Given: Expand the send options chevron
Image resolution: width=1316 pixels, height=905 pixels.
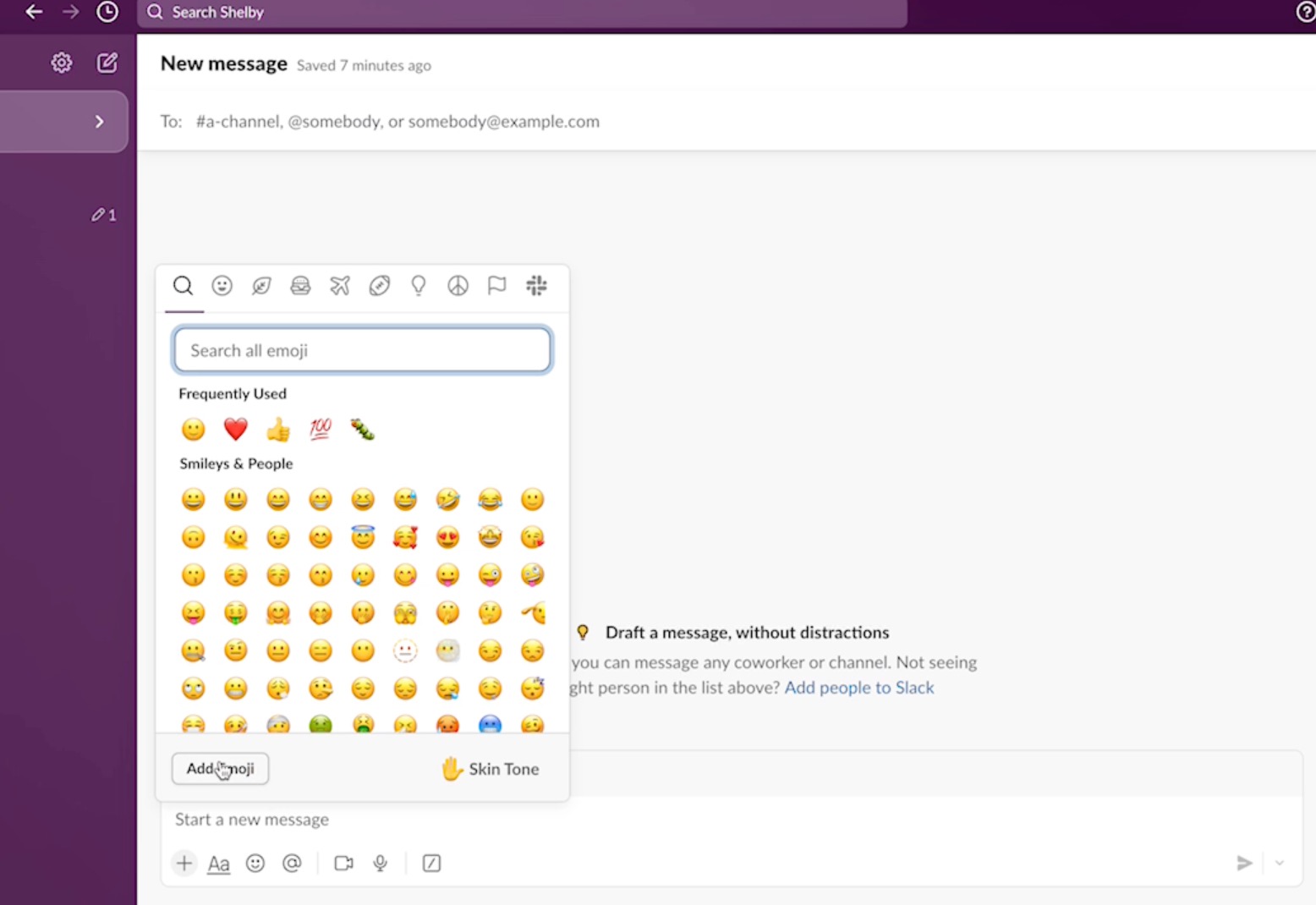Looking at the screenshot, I should pos(1279,863).
